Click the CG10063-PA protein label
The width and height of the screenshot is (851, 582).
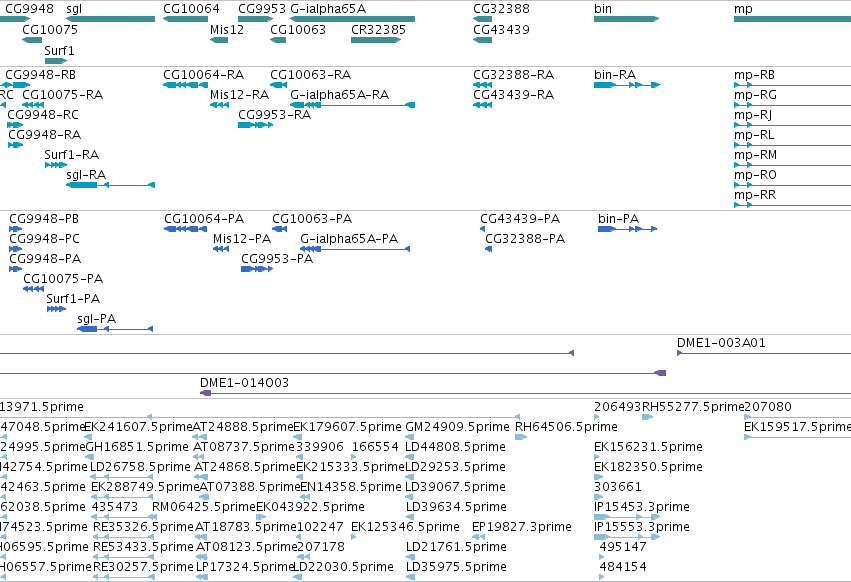[312, 219]
